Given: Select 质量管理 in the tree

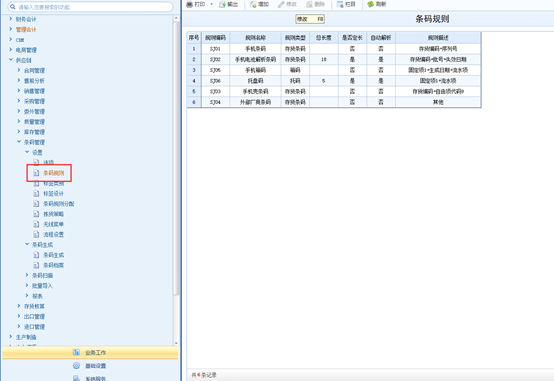Looking at the screenshot, I should point(34,122).
